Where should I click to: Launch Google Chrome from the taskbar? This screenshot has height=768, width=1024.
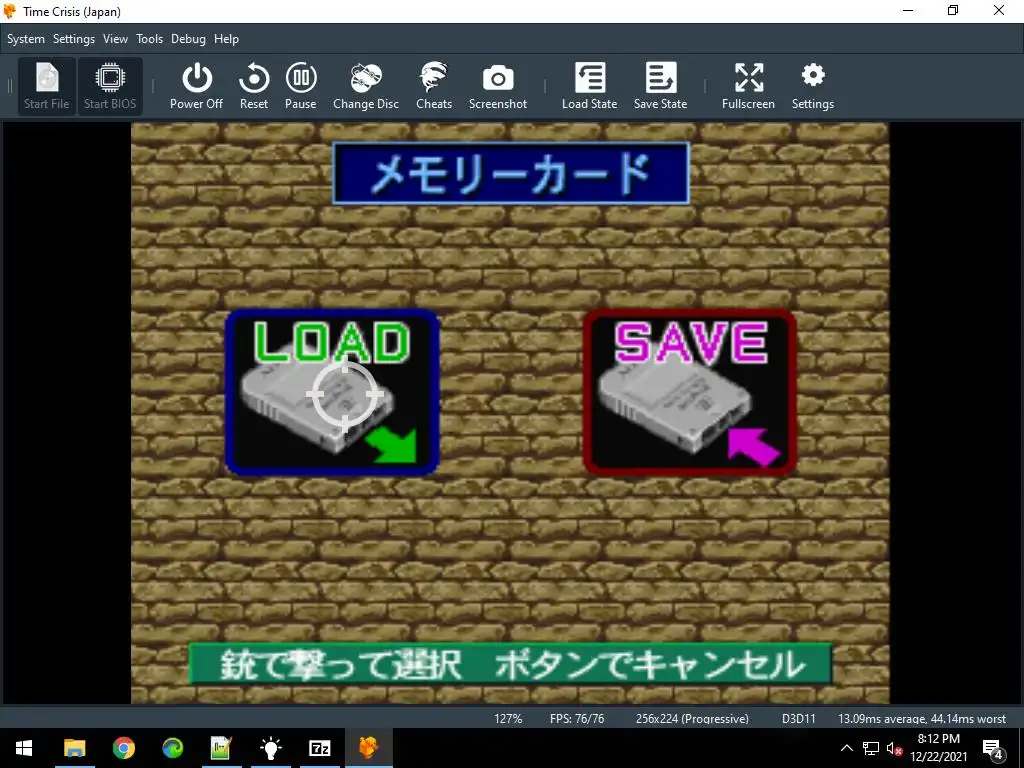point(123,748)
